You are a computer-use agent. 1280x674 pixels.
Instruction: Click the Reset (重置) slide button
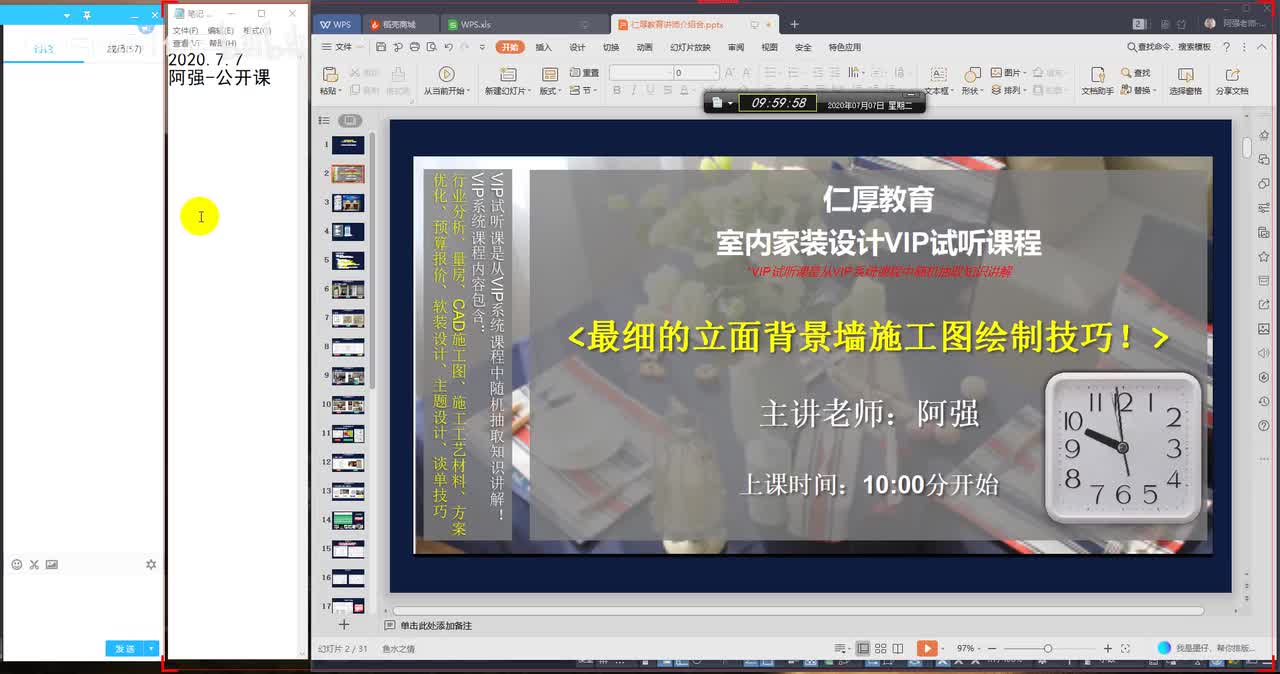[584, 73]
